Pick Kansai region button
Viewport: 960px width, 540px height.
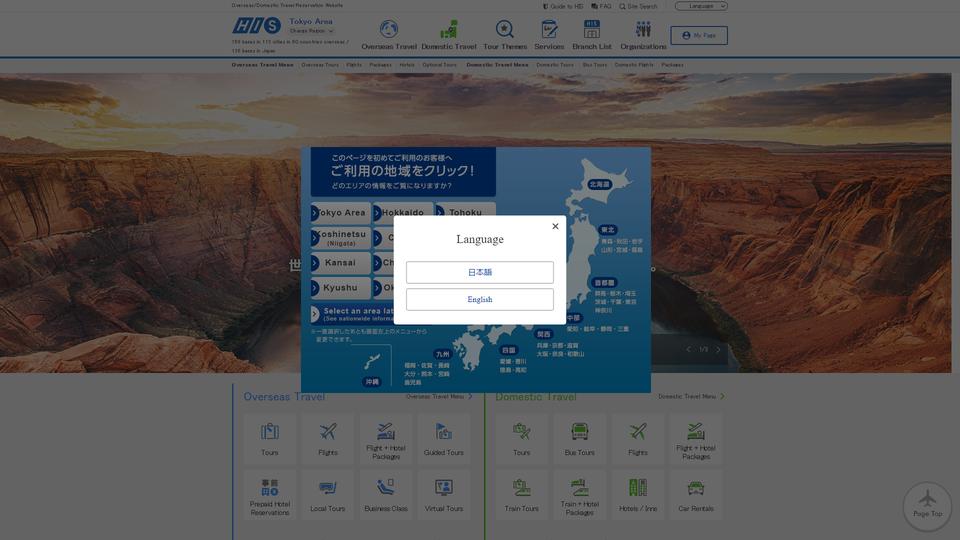[x=340, y=263]
